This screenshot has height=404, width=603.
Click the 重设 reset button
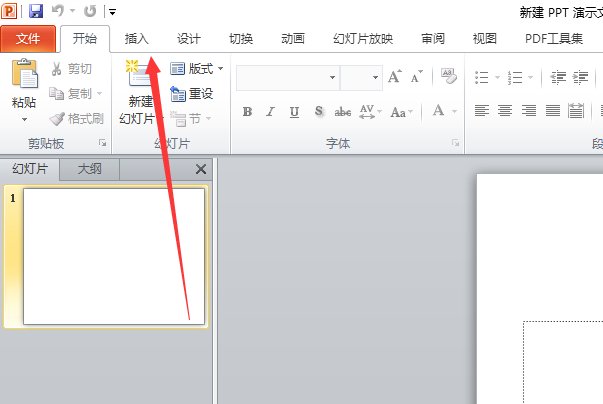pos(192,94)
